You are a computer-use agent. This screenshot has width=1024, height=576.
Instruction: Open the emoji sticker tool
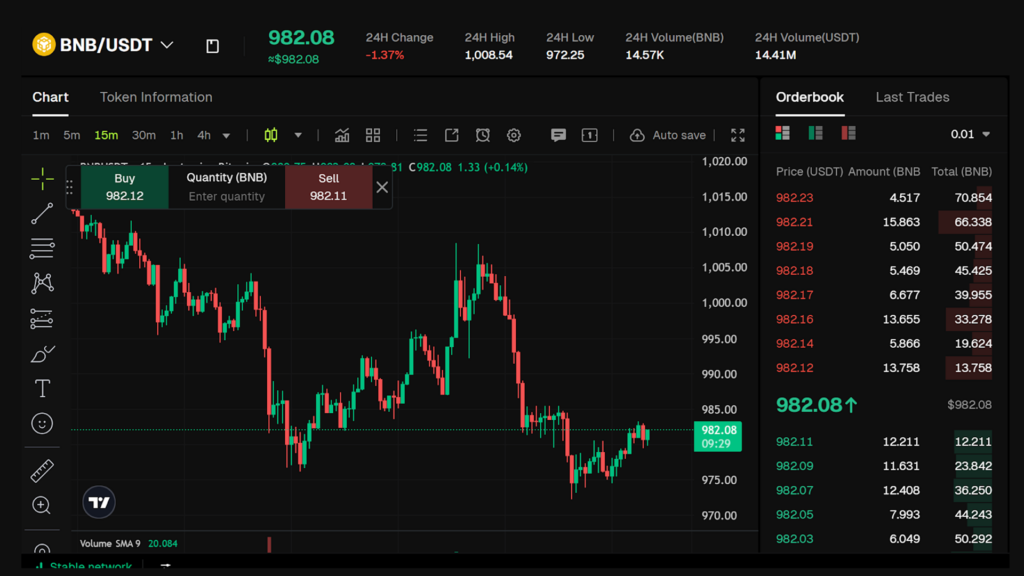41,424
